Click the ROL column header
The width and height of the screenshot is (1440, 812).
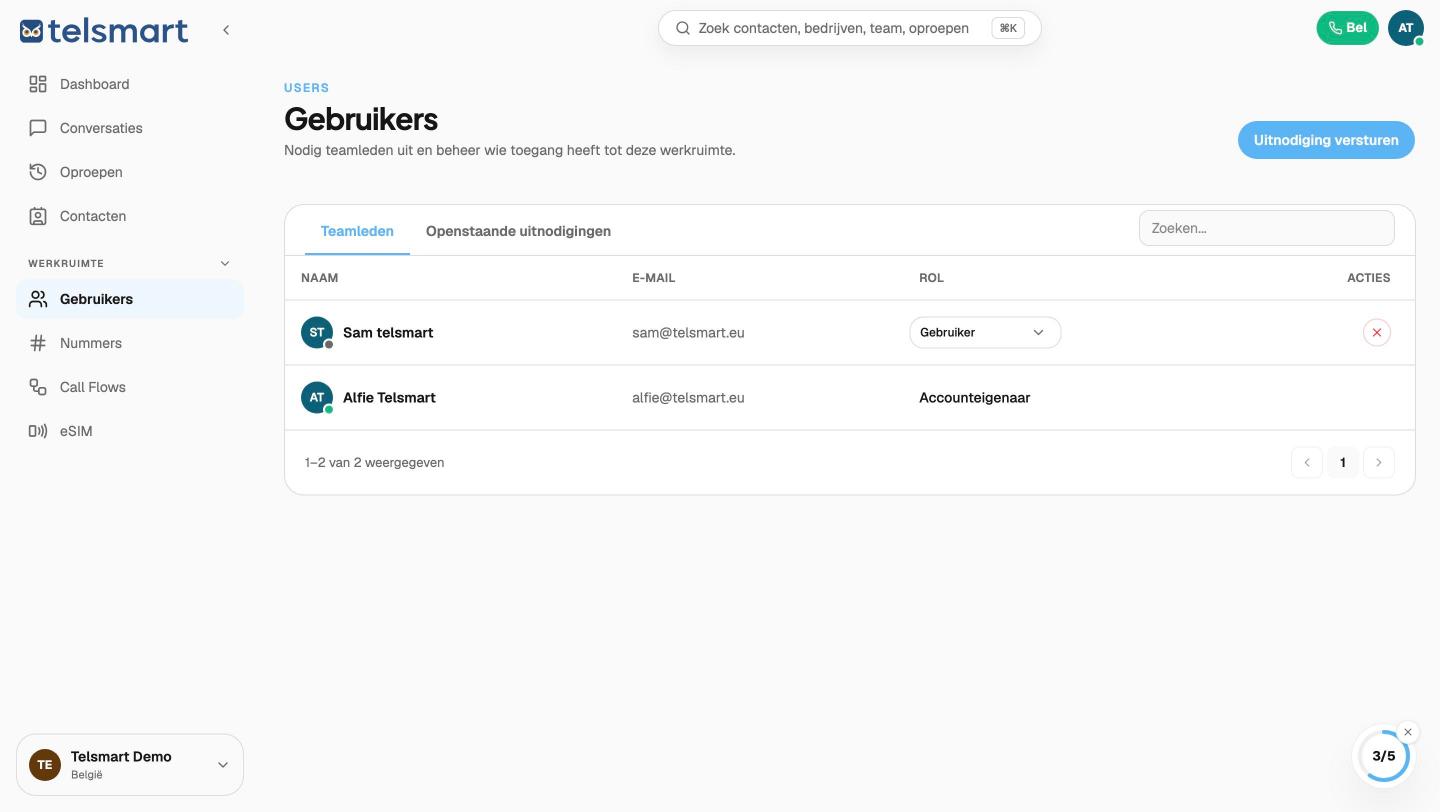(931, 277)
